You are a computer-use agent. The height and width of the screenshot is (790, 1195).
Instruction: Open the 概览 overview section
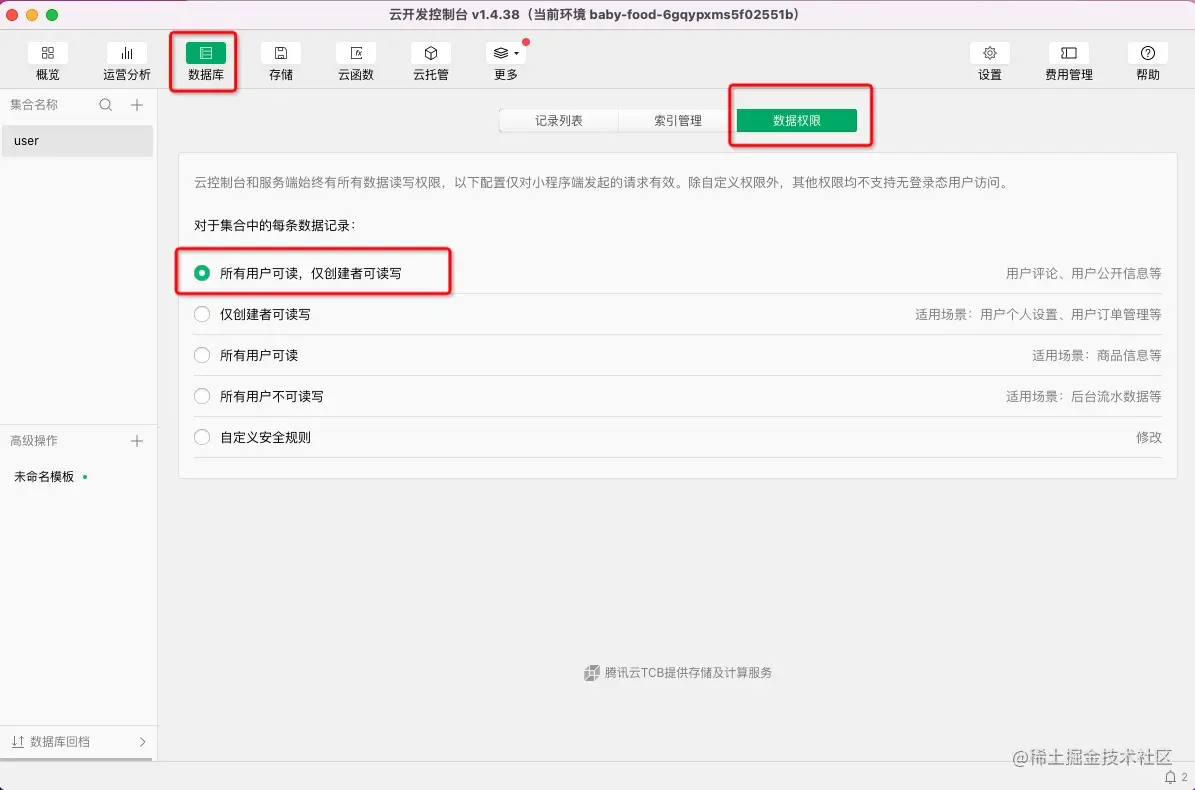coord(47,61)
